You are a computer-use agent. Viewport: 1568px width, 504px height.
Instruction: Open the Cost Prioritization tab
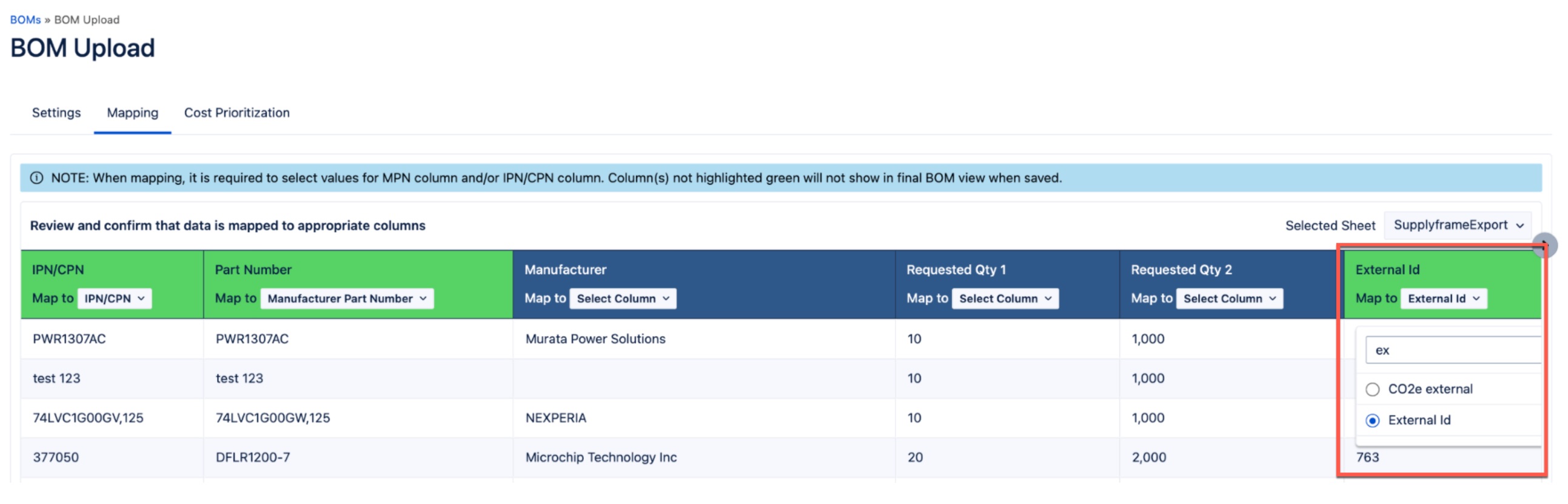coord(237,113)
